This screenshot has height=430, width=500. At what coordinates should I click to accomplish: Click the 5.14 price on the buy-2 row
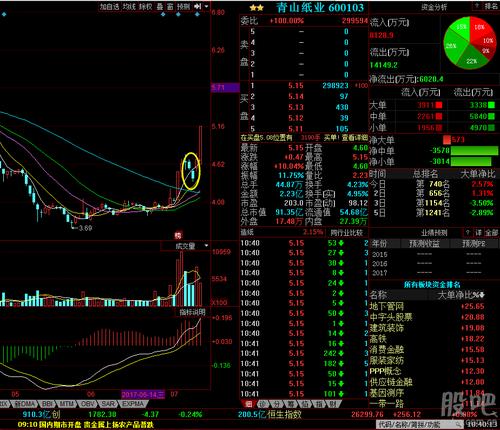(x=296, y=96)
